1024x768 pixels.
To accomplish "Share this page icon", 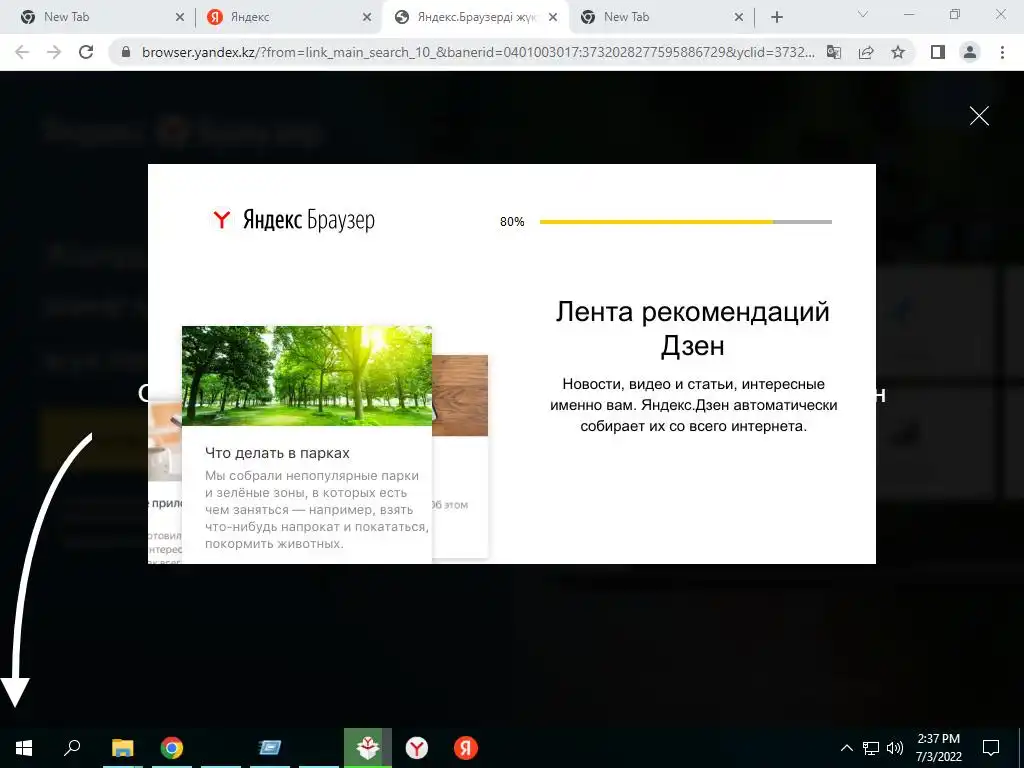I will [866, 52].
